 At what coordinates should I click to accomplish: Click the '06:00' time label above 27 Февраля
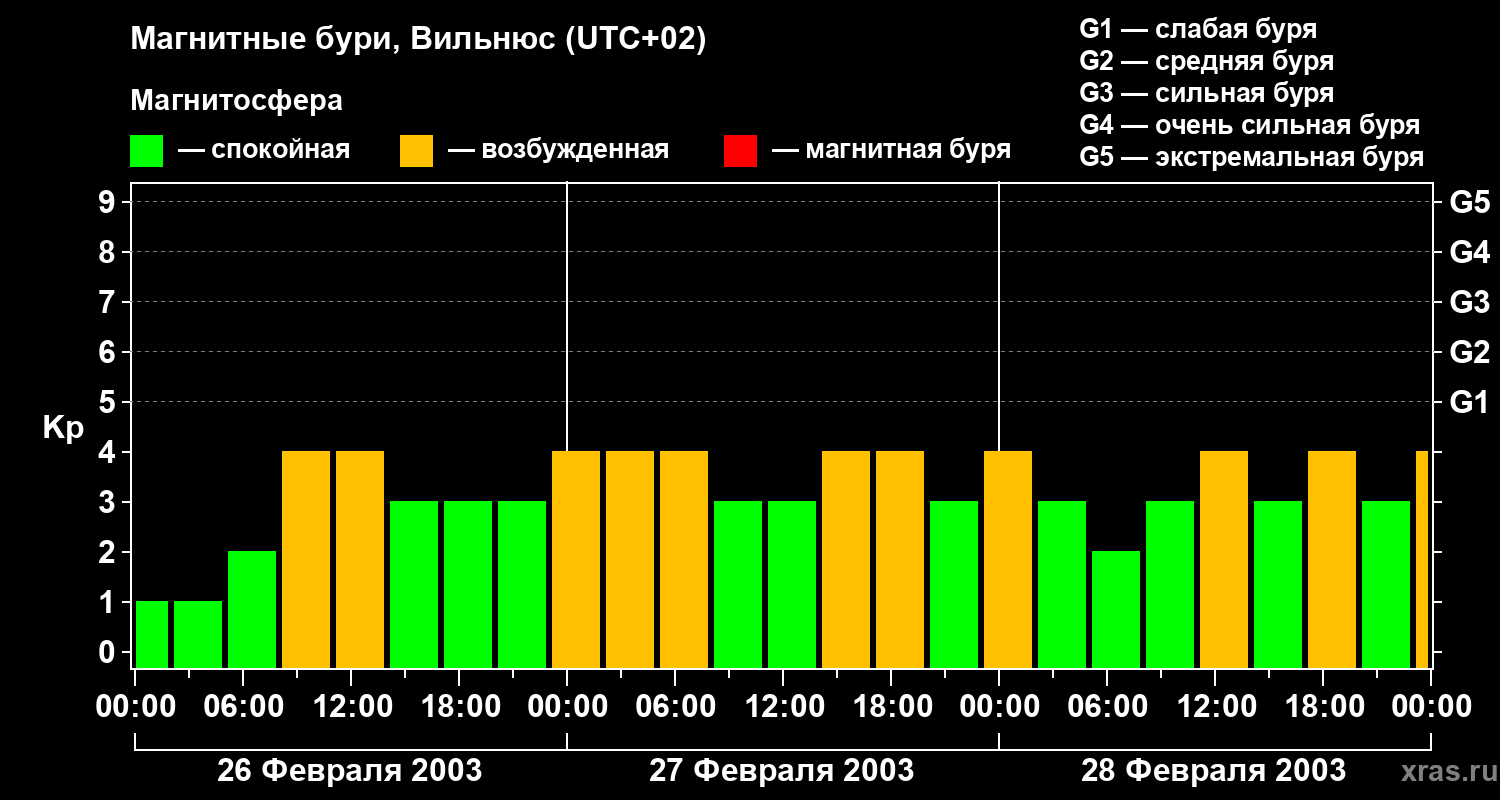point(675,706)
